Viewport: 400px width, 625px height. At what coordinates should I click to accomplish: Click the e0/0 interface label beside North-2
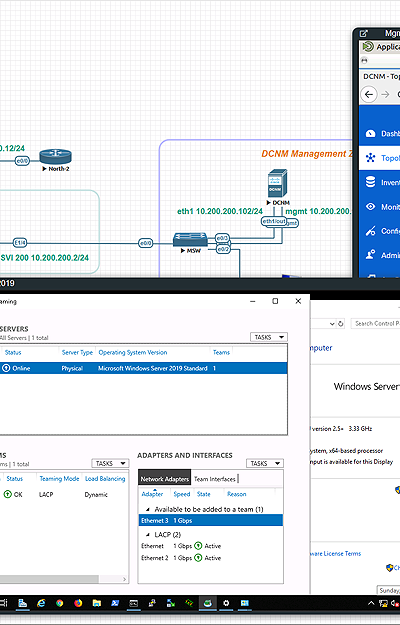pos(22,161)
